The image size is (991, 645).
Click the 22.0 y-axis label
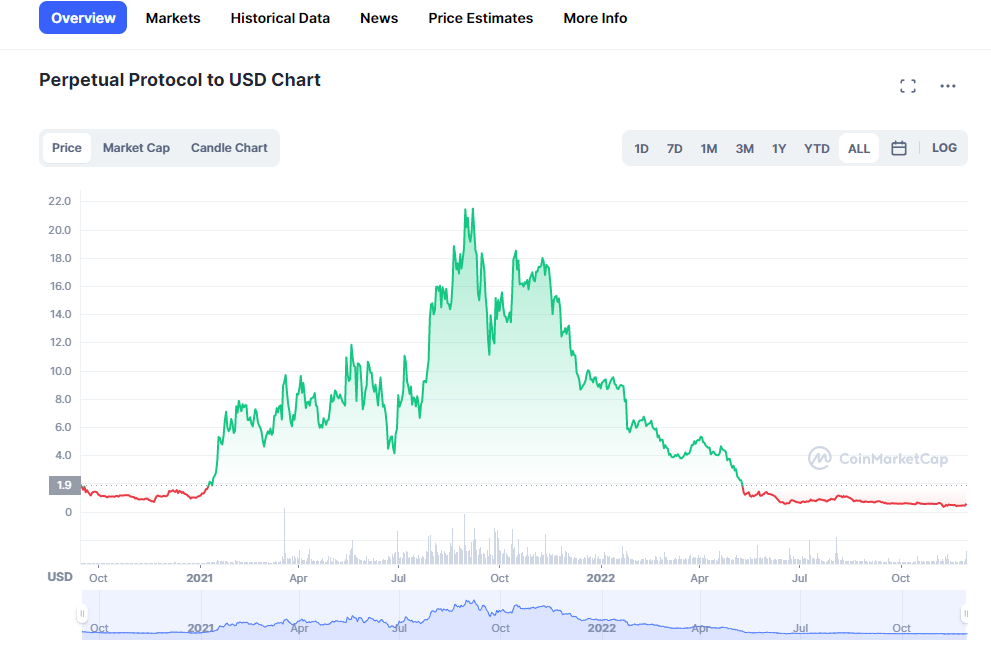pos(59,201)
